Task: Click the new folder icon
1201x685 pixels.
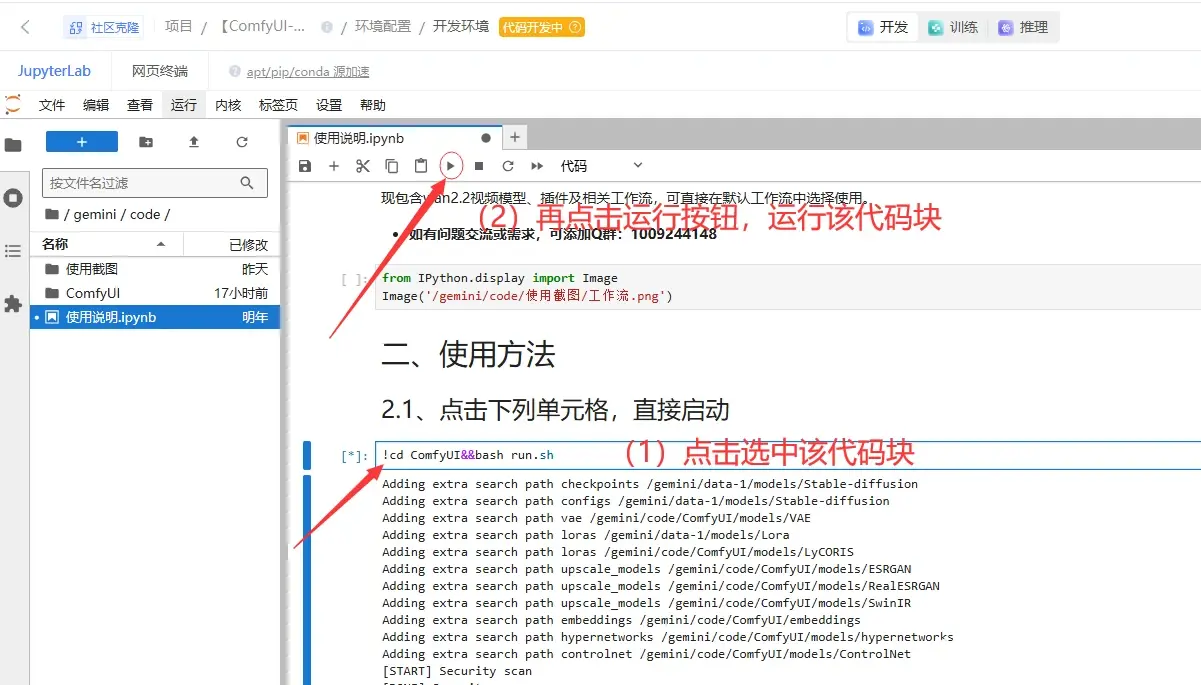Action: coord(146,142)
